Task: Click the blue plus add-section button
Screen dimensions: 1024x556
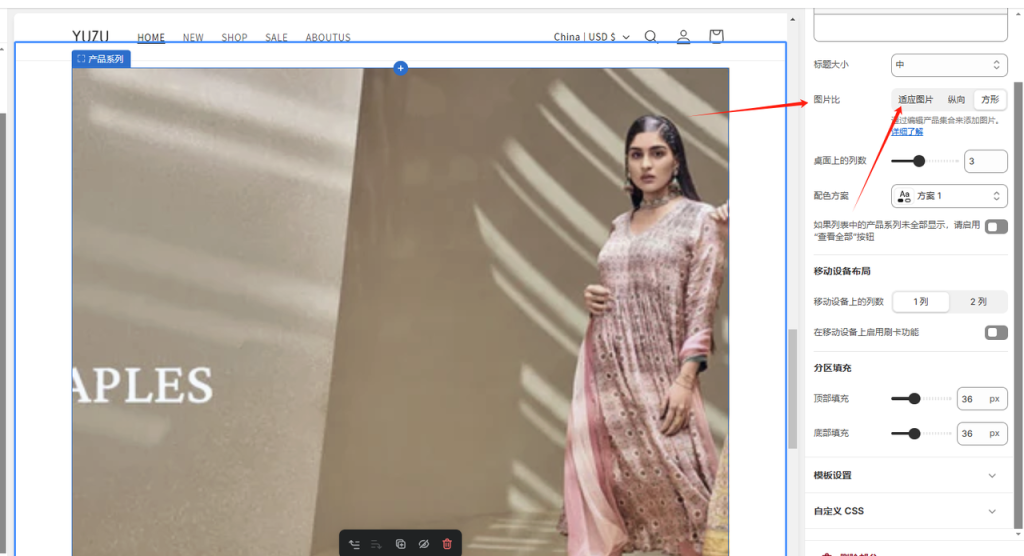Action: (400, 68)
